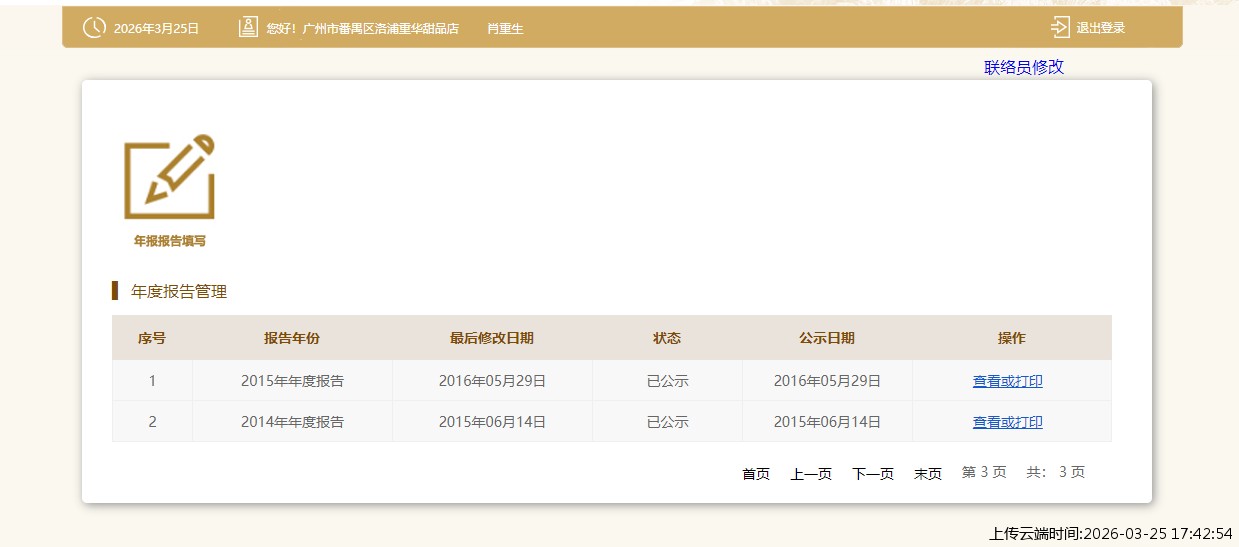Click the user profile icon beside the greeting
The image size is (1239, 547).
coord(248,28)
